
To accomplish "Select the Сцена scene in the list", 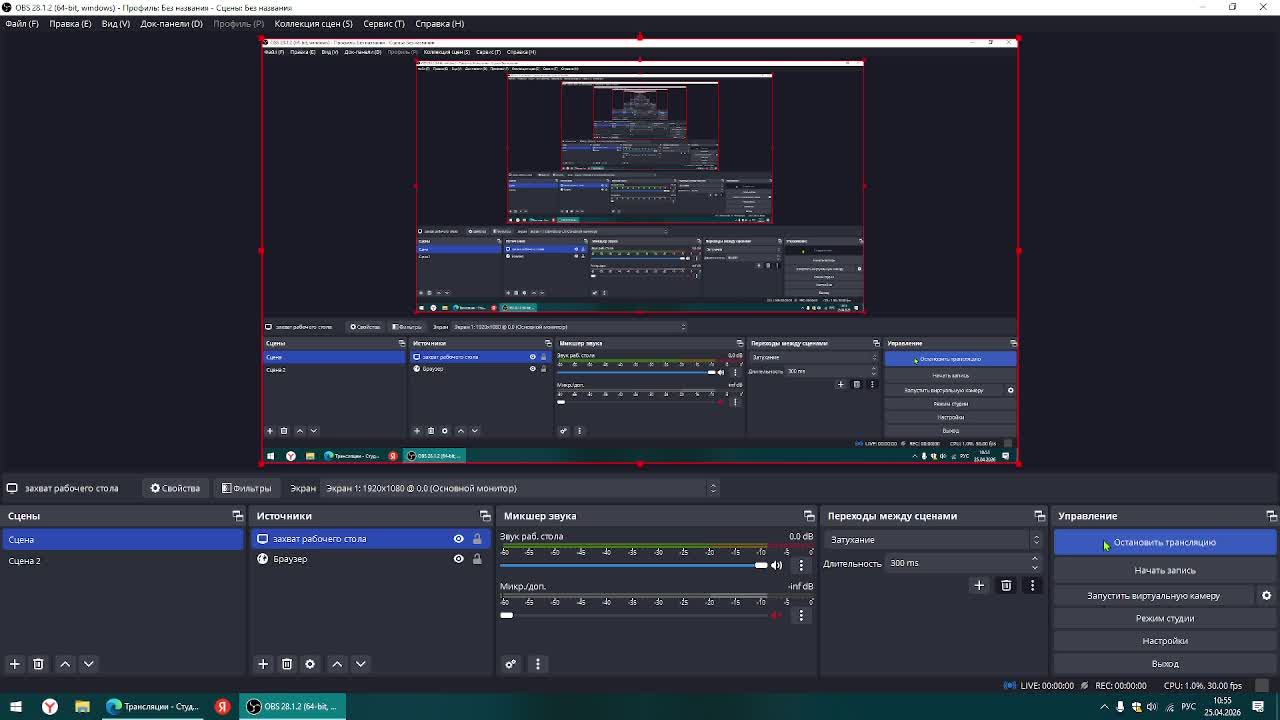I will point(122,540).
